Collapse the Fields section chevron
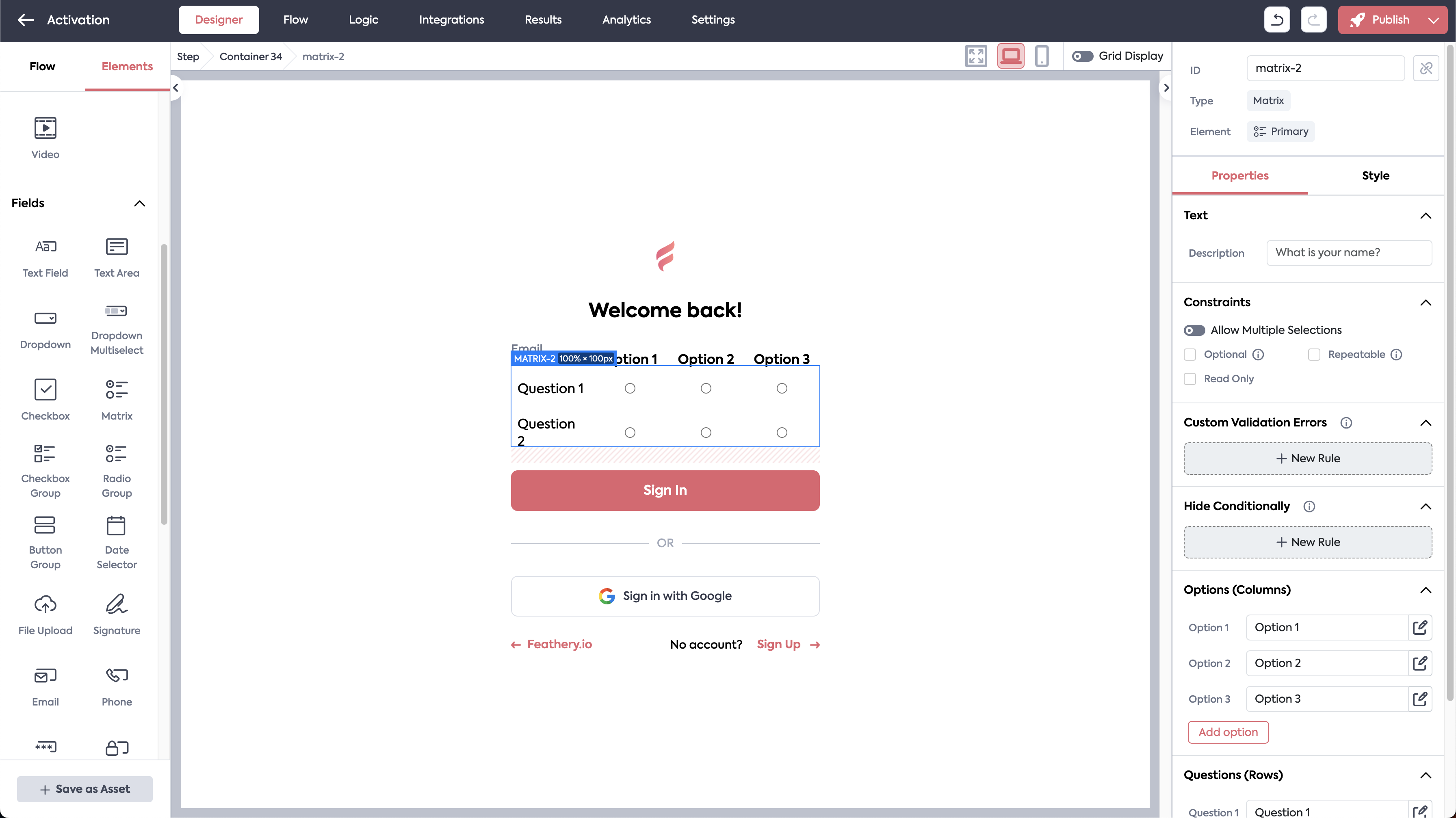 tap(140, 203)
